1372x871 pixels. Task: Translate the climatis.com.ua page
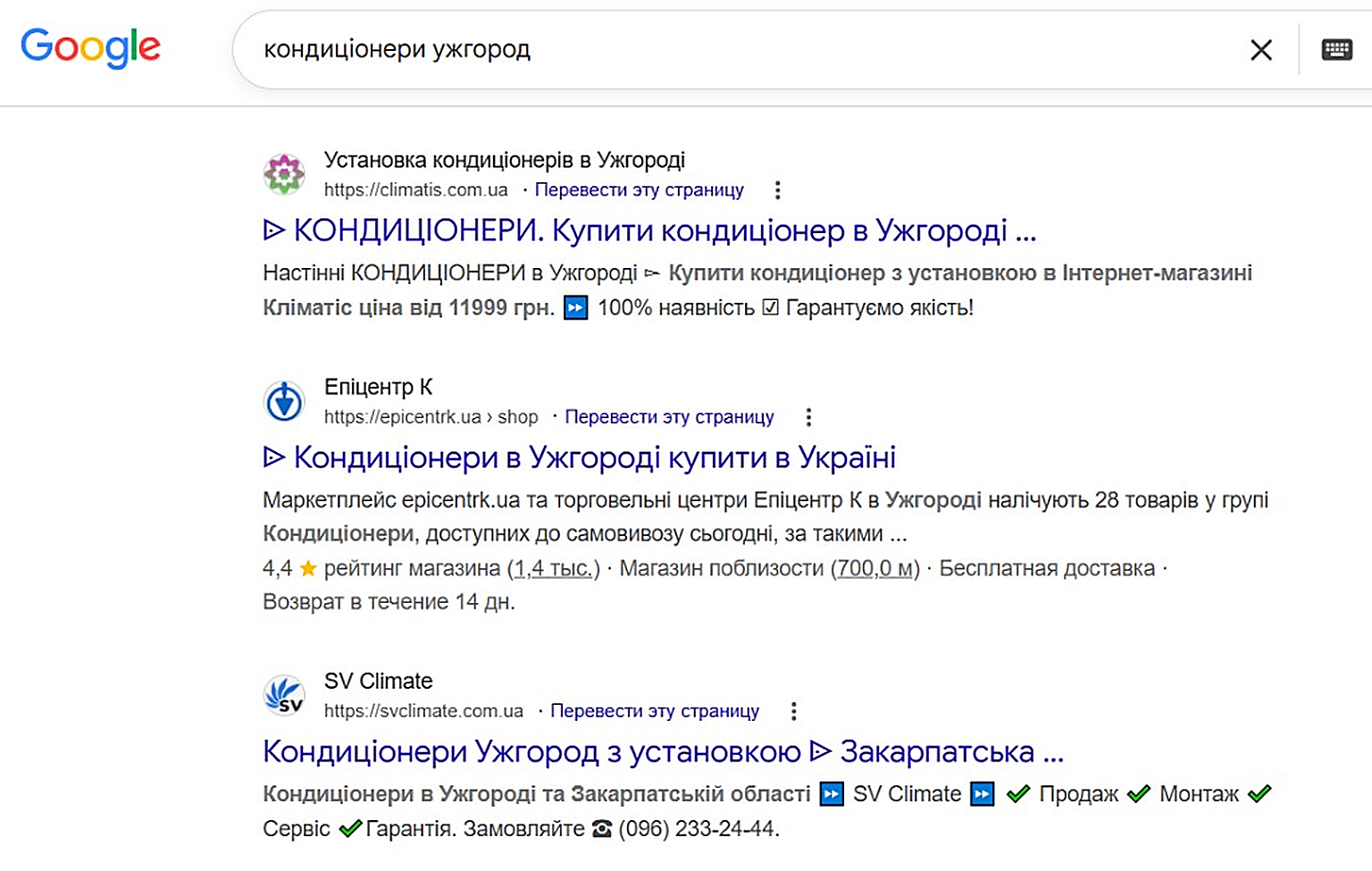pyautogui.click(x=639, y=190)
